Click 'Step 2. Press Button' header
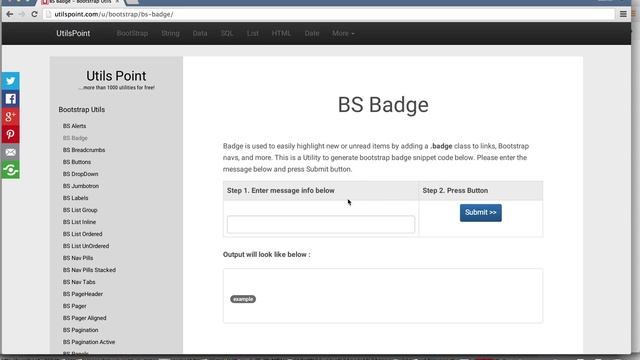Screen dimensions: 640x360 click(x=455, y=191)
